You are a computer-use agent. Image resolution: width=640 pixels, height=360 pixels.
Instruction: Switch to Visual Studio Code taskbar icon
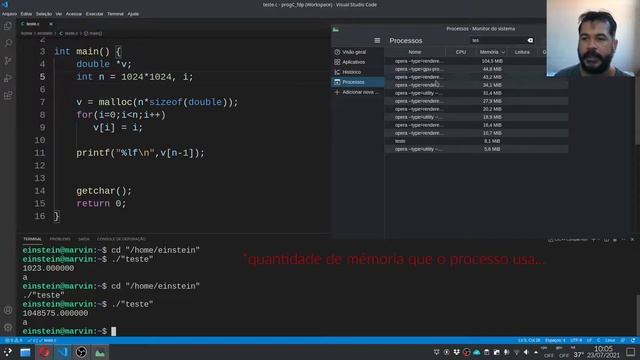[x=62, y=352]
